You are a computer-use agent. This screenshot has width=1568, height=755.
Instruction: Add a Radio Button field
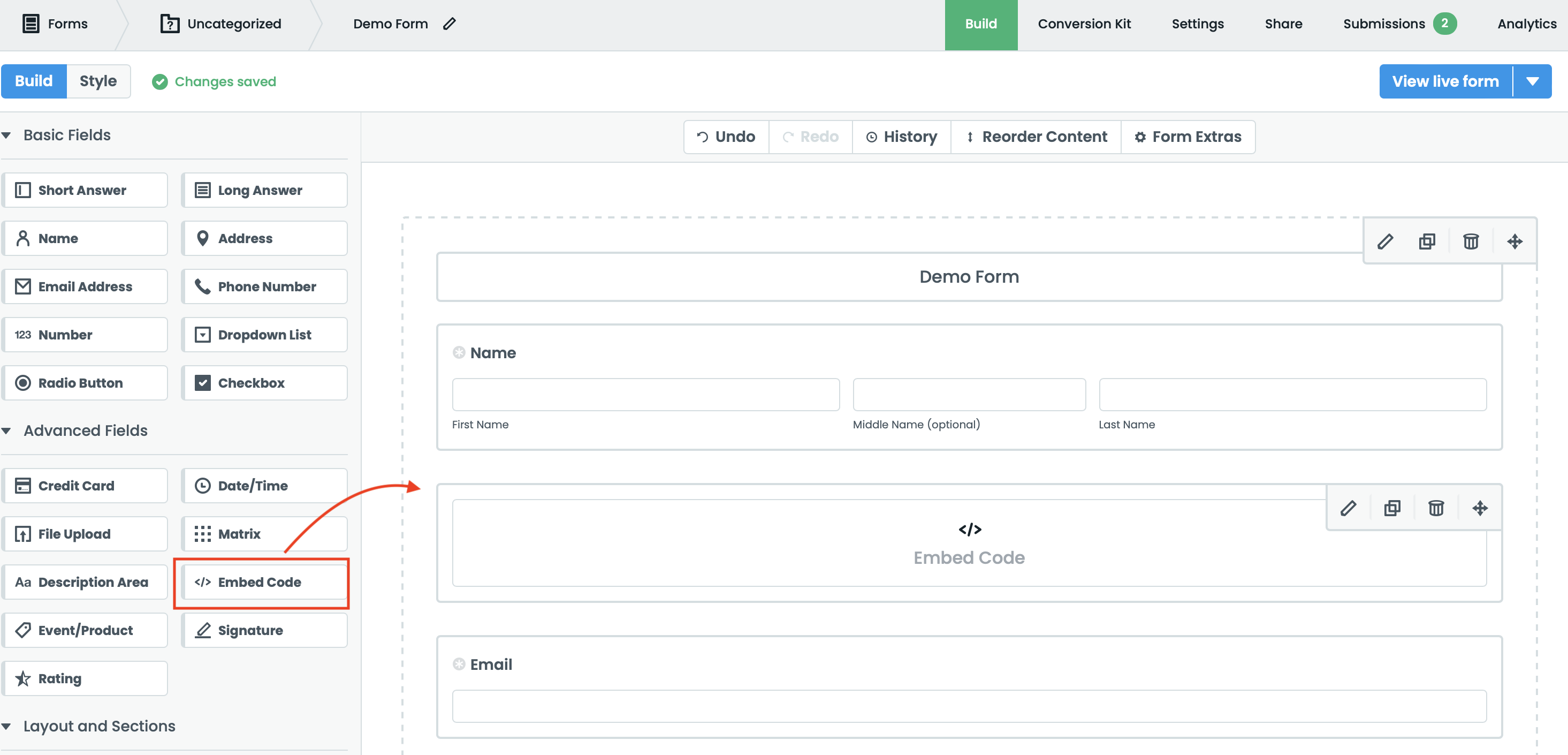(x=85, y=383)
